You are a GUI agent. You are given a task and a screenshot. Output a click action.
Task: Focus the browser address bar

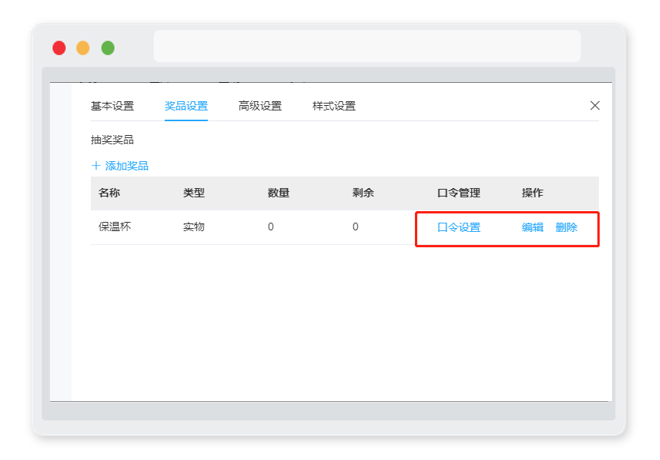coord(367,46)
